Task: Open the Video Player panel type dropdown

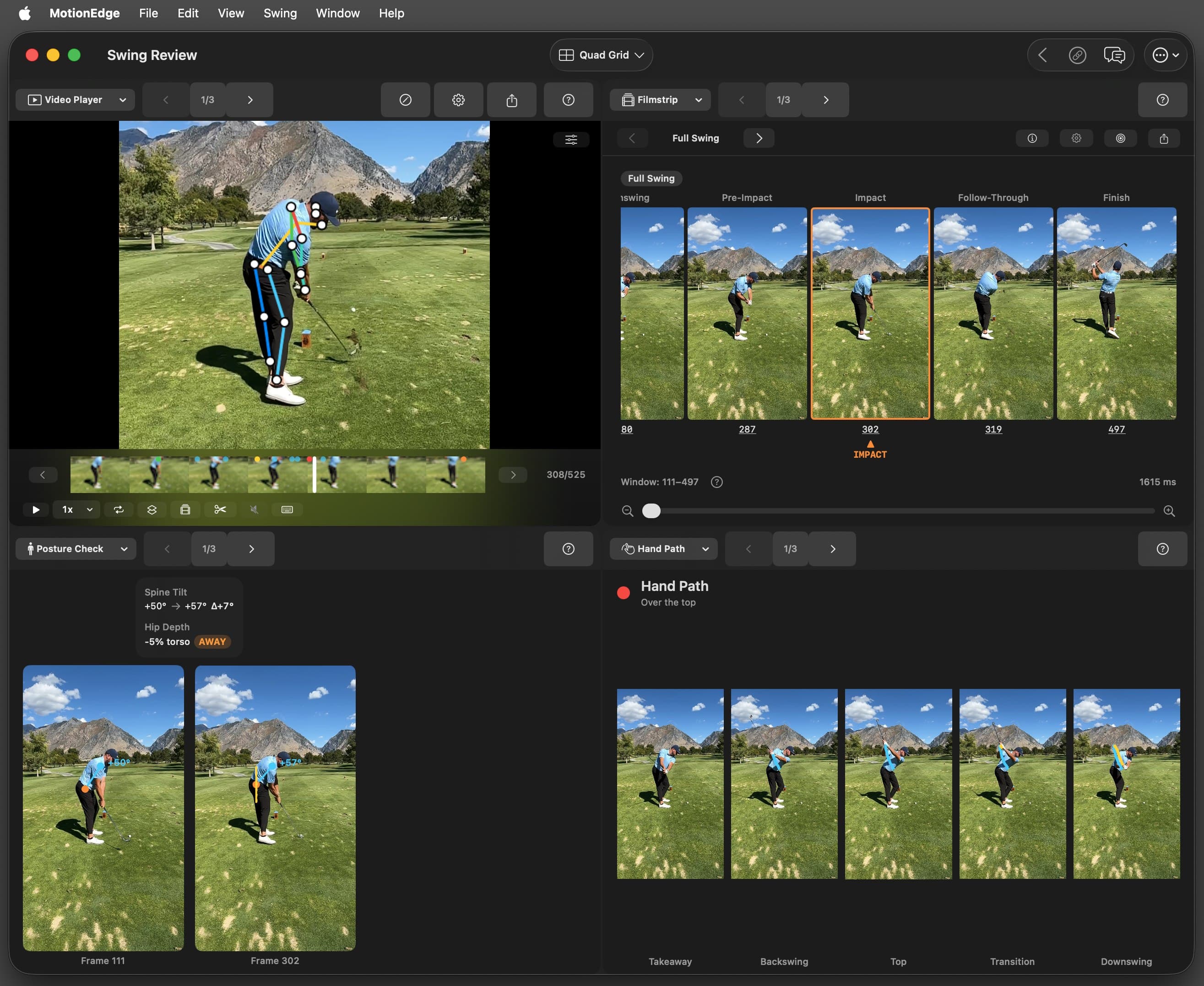Action: pyautogui.click(x=76, y=100)
